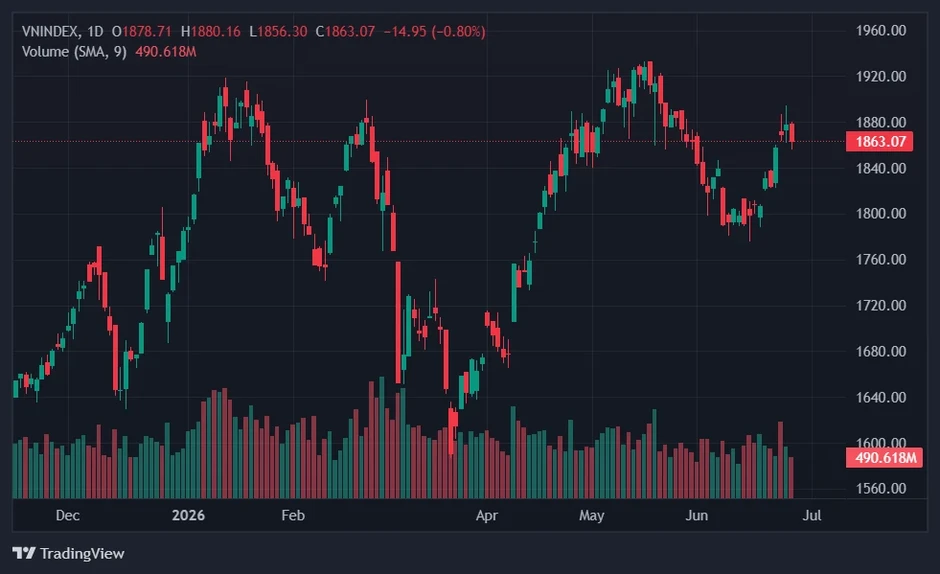Click the Feb time axis label

[293, 515]
